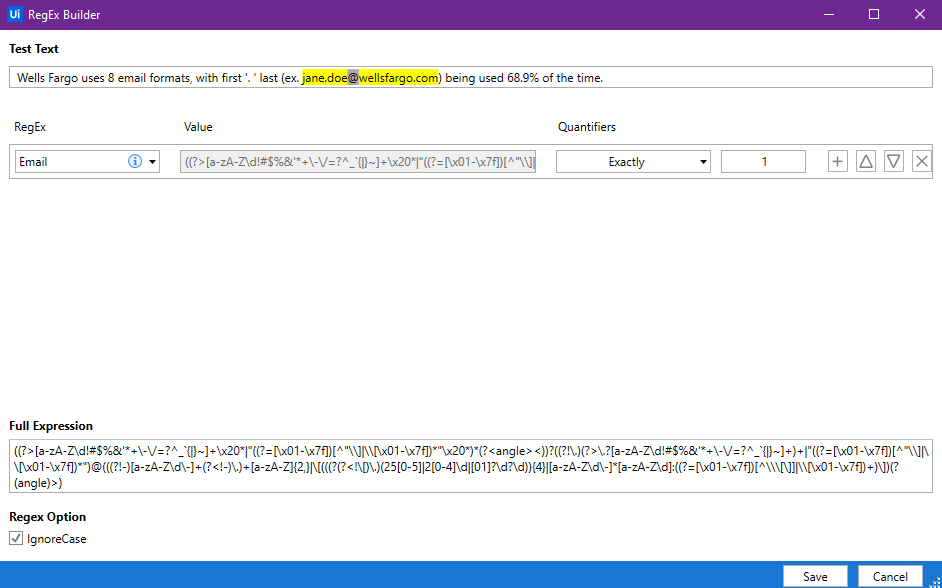
Task: Click inside the Test Text input box
Action: click(470, 77)
